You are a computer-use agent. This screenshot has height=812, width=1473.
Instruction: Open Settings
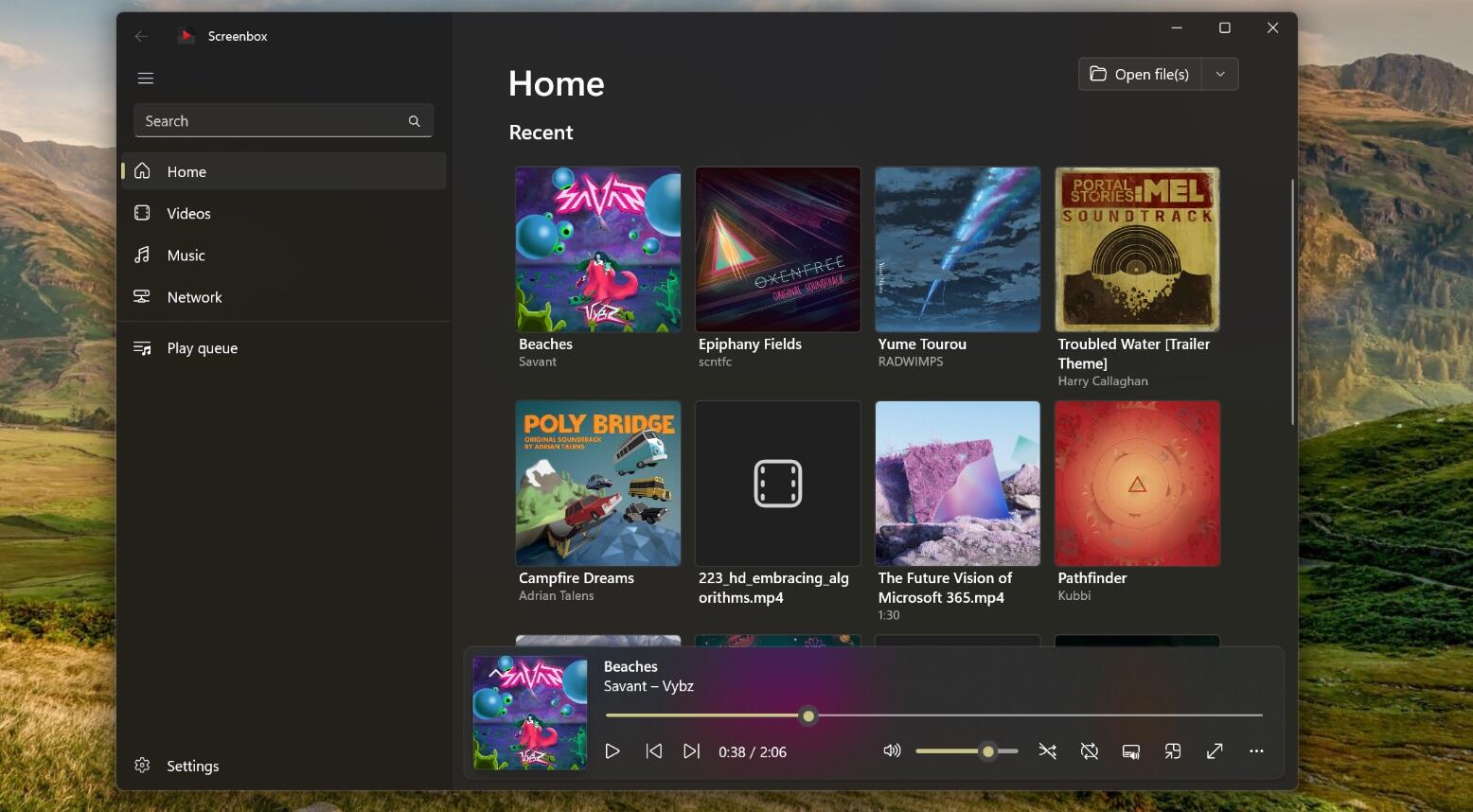pos(283,766)
